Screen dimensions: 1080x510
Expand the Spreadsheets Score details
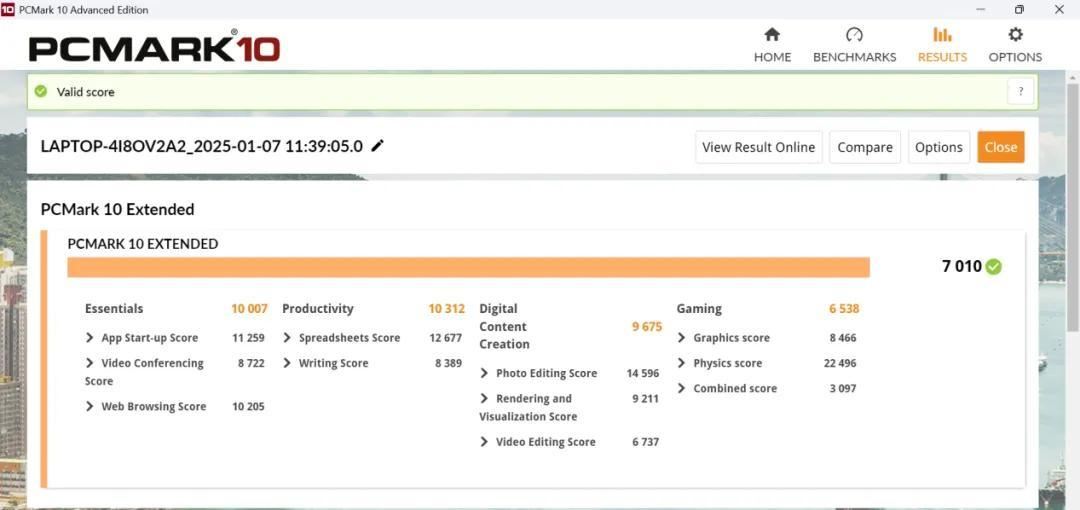coord(288,338)
